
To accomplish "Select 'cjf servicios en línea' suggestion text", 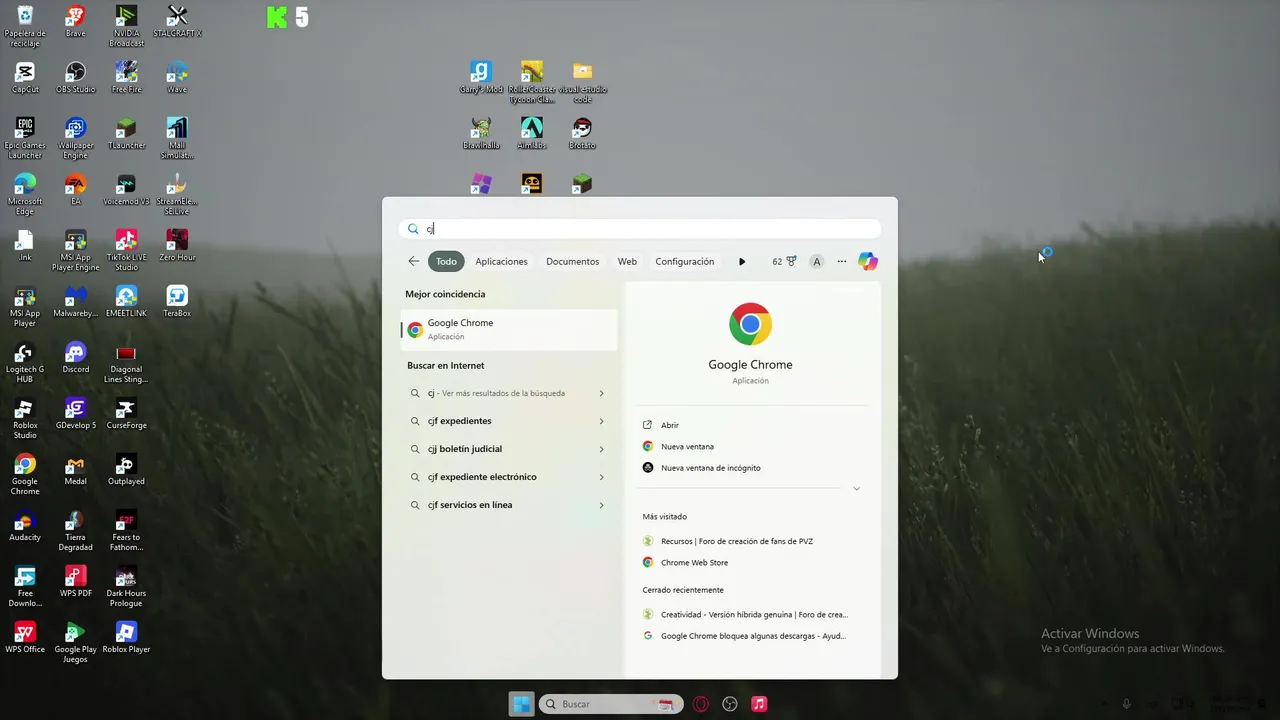I will coord(469,505).
